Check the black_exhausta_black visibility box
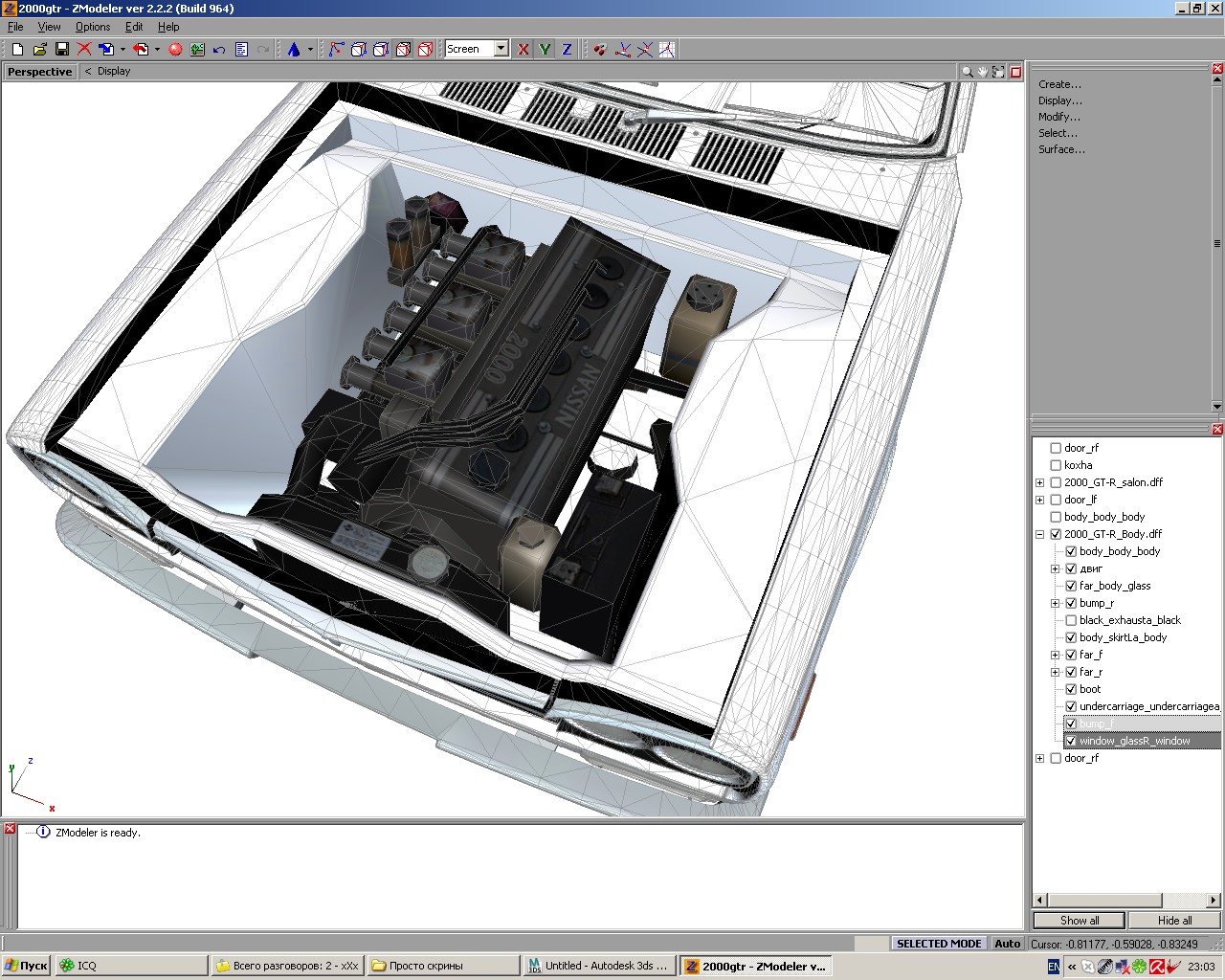The image size is (1225, 980). [1071, 620]
